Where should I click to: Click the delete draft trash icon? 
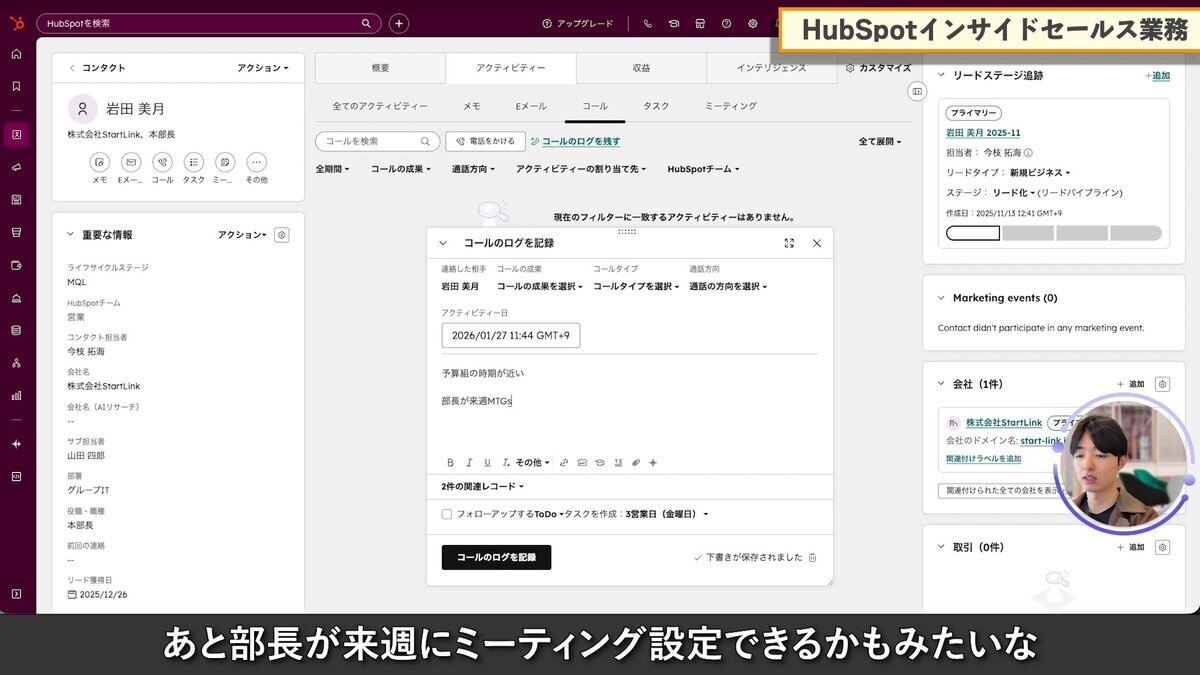[811, 559]
